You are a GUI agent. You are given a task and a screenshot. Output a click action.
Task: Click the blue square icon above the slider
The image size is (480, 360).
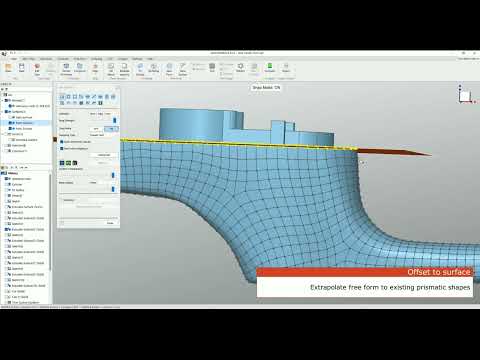tap(62, 163)
